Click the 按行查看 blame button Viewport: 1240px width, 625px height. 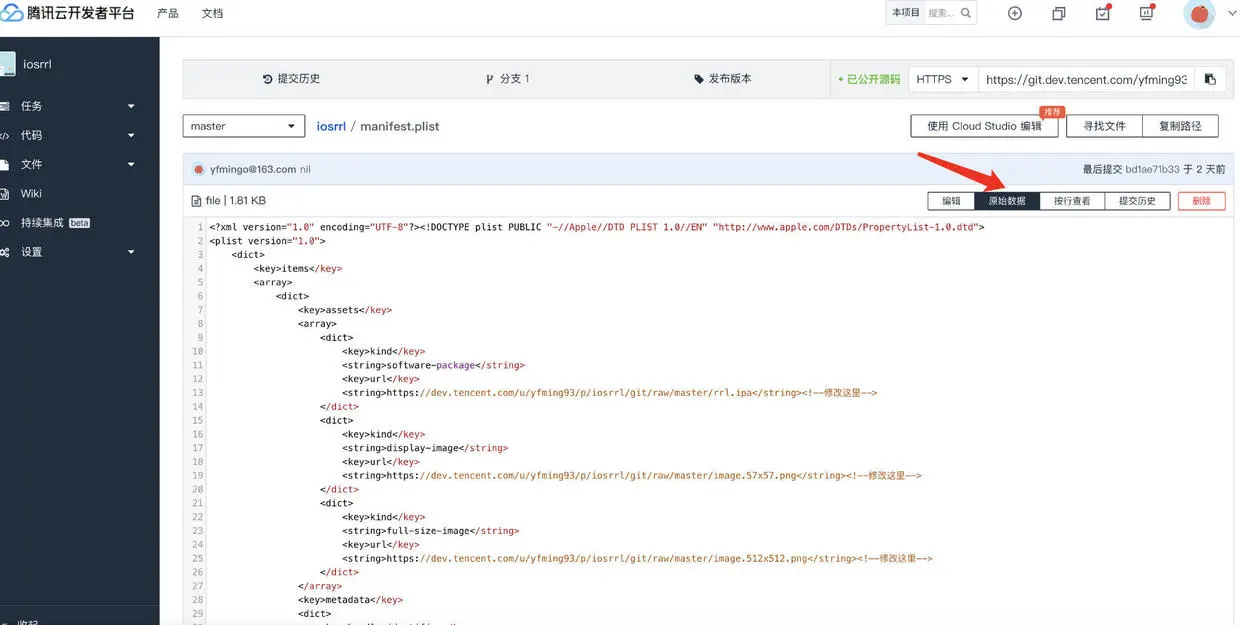1072,201
